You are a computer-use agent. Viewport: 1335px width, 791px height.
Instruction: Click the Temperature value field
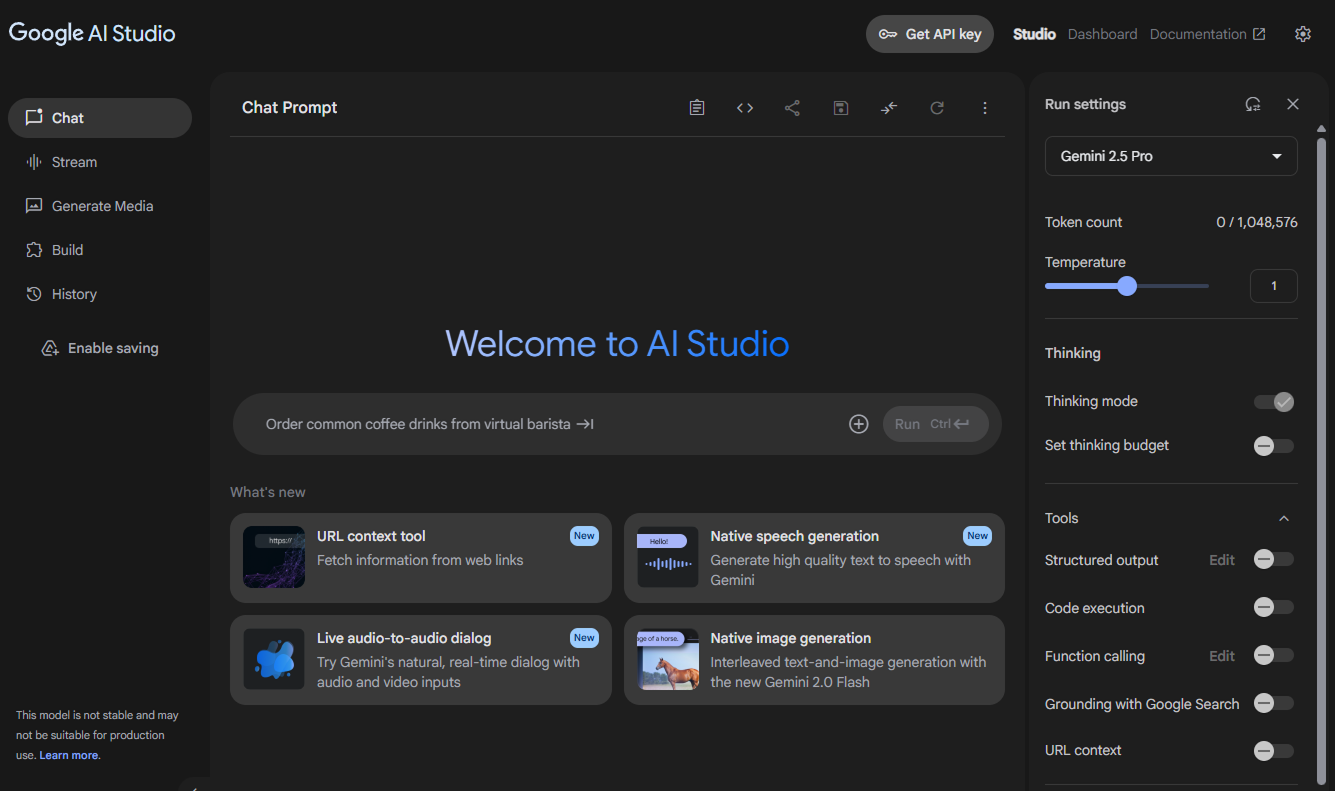pos(1274,286)
